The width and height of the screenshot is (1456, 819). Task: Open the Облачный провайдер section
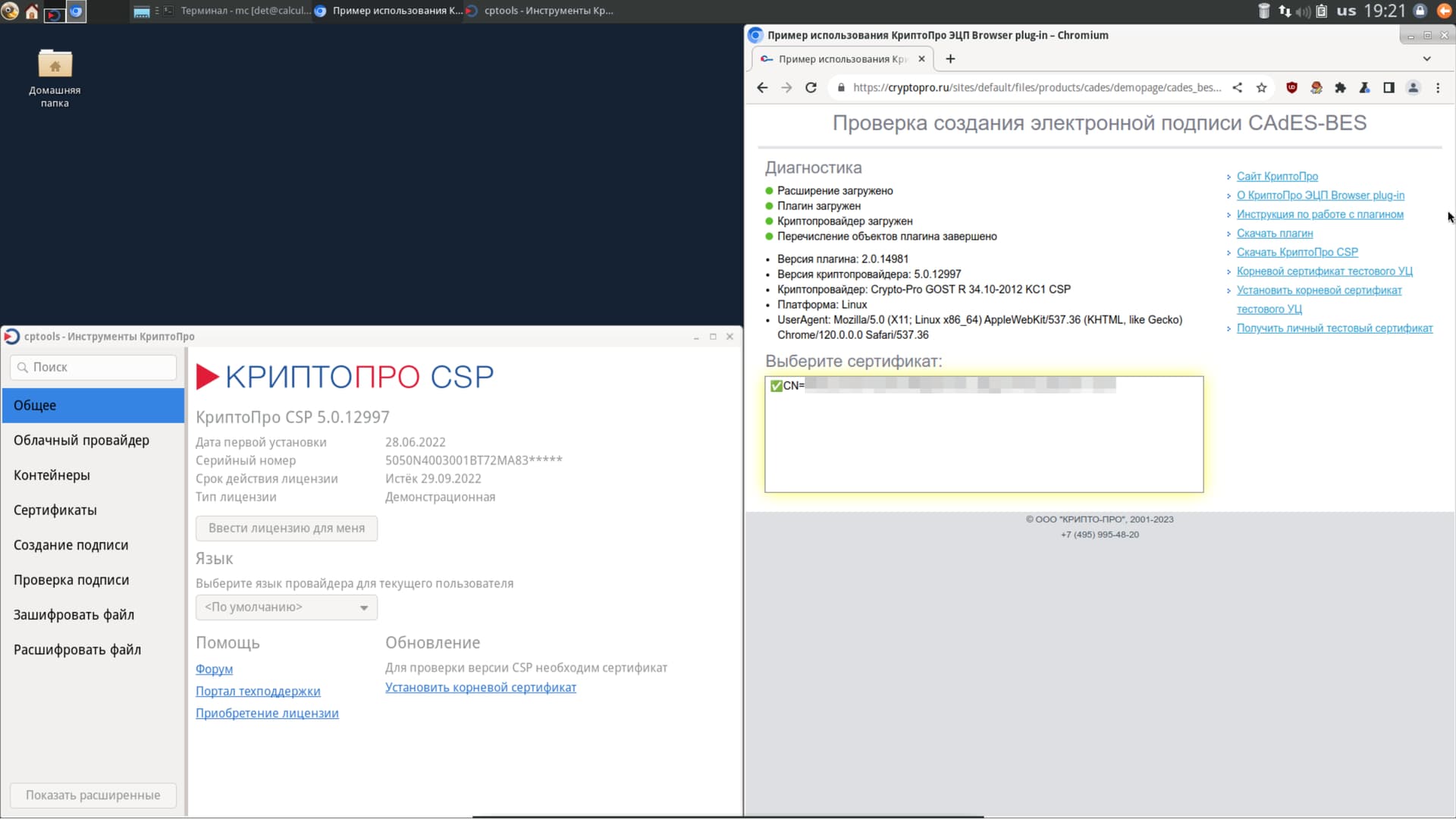93,441
